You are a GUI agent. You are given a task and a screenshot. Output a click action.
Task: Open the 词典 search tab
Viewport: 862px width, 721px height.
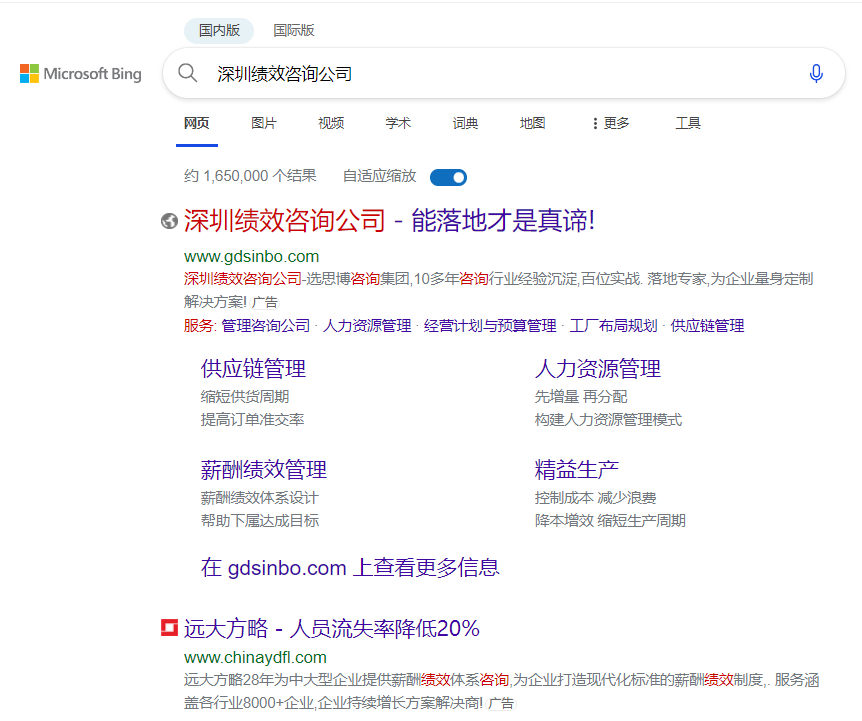point(465,123)
